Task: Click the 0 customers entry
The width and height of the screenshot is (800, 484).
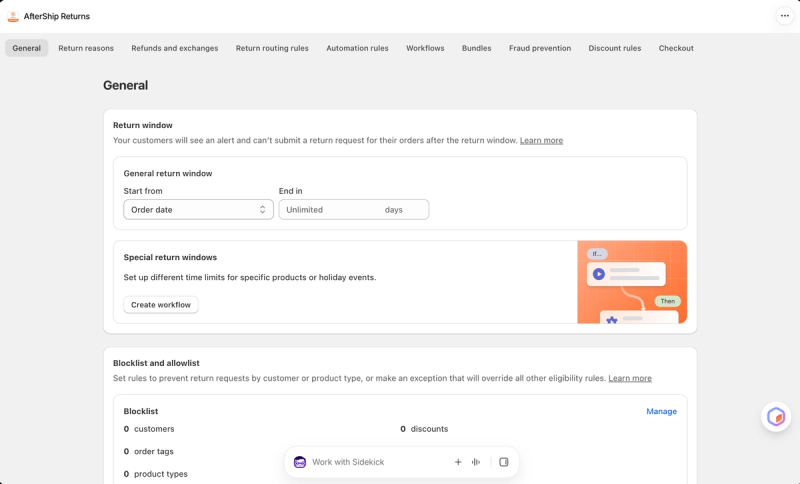Action: tap(149, 429)
